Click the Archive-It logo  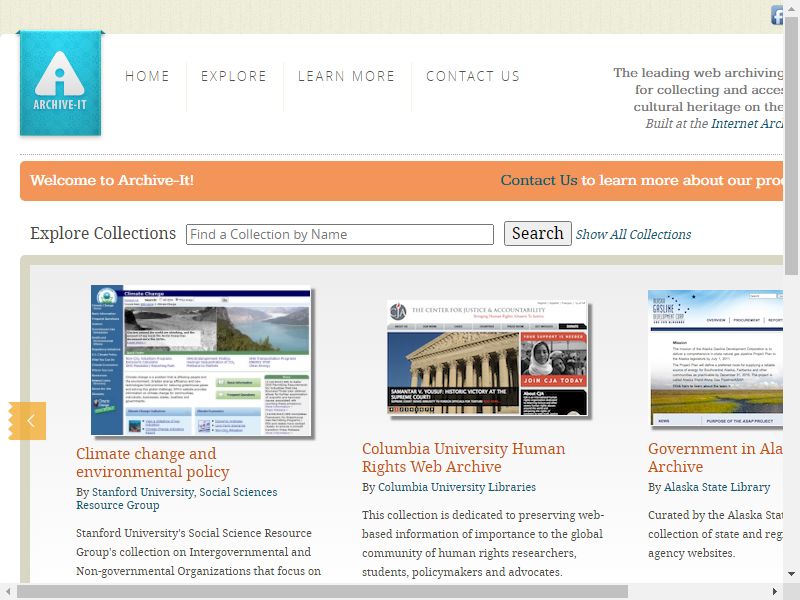(x=60, y=84)
